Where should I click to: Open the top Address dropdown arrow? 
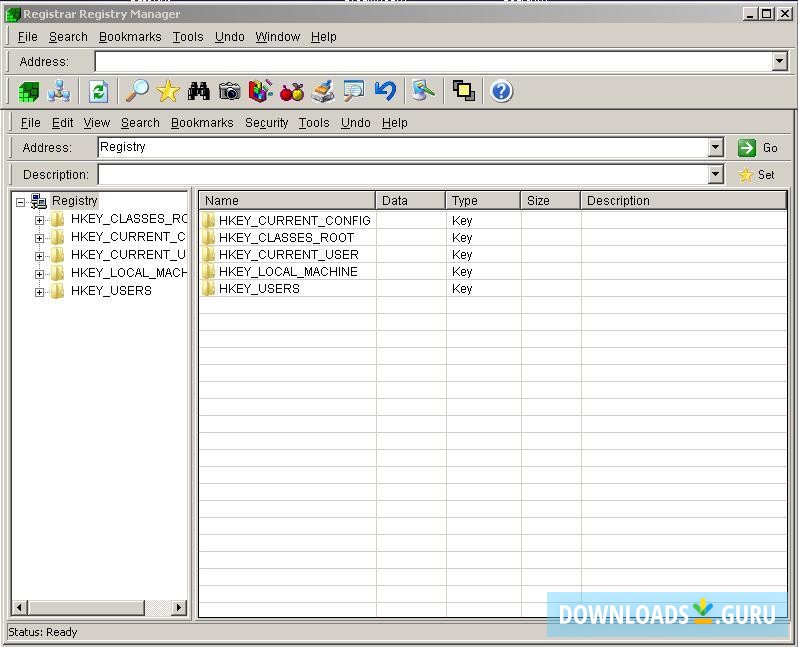779,62
